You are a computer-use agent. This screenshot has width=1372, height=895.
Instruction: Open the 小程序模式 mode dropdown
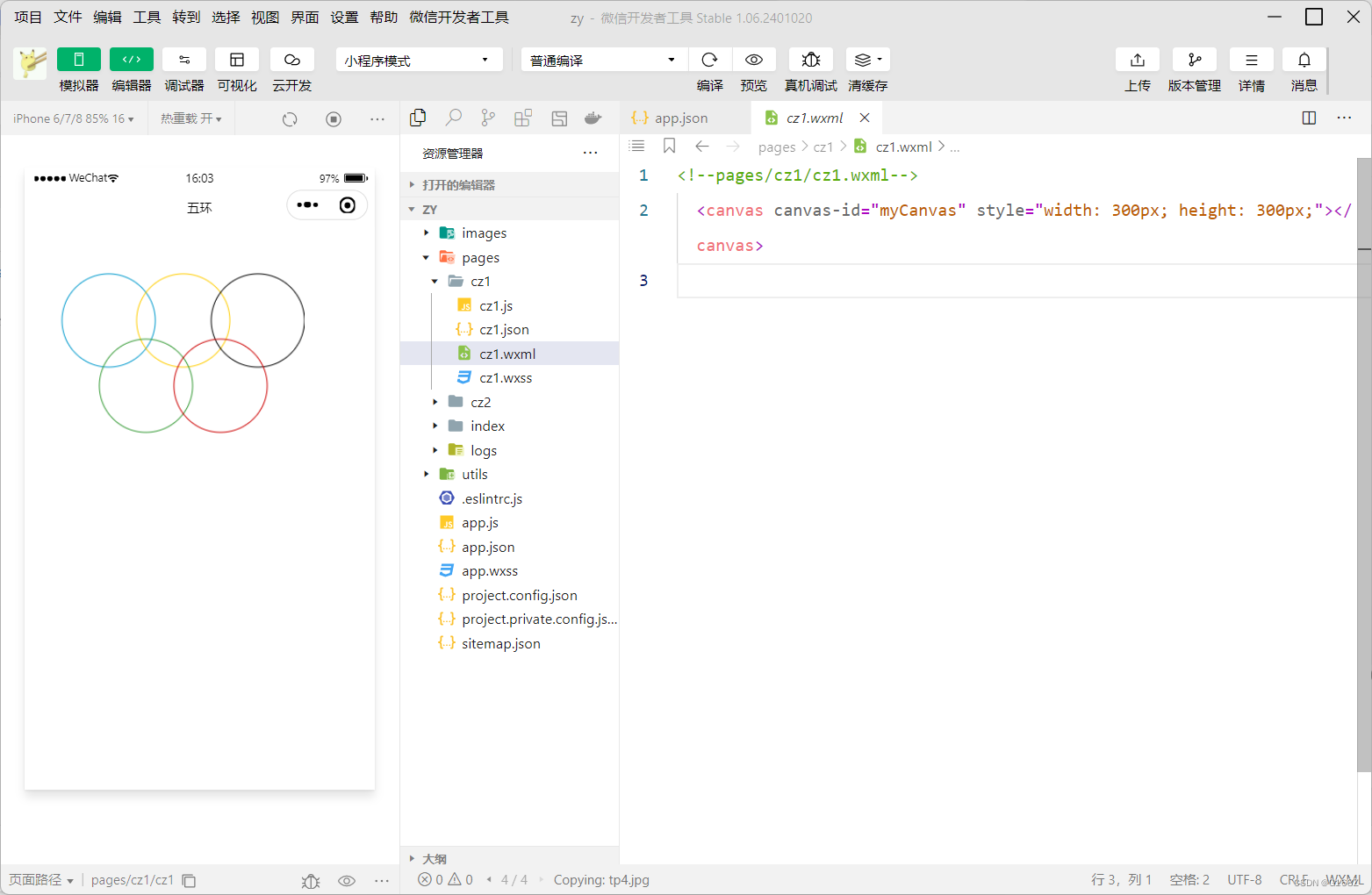coord(419,60)
